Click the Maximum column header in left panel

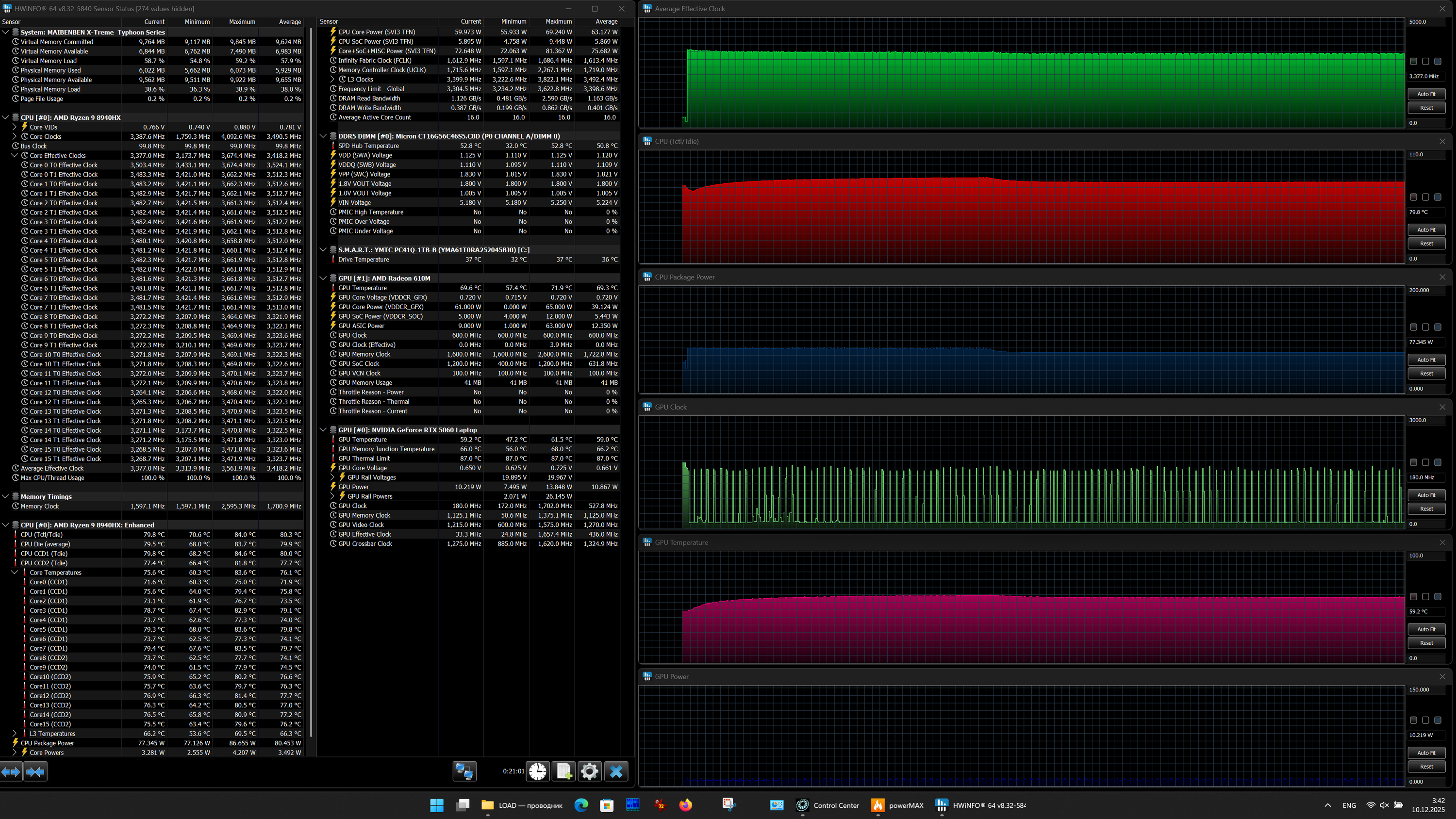tap(242, 21)
